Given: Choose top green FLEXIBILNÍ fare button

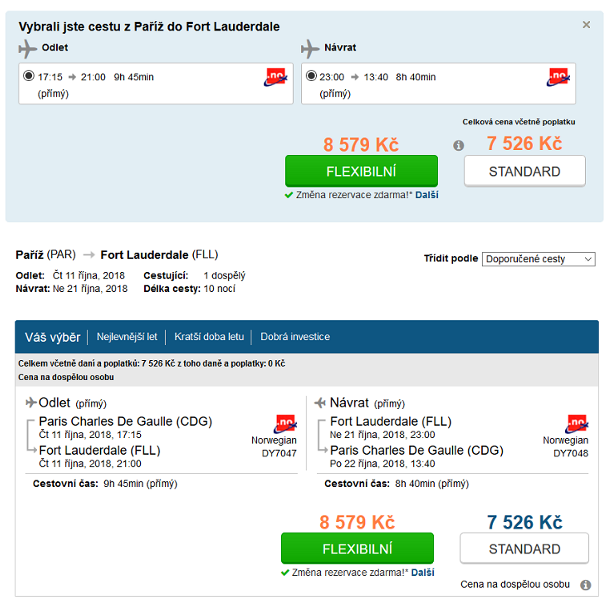Looking at the screenshot, I should click(x=361, y=171).
